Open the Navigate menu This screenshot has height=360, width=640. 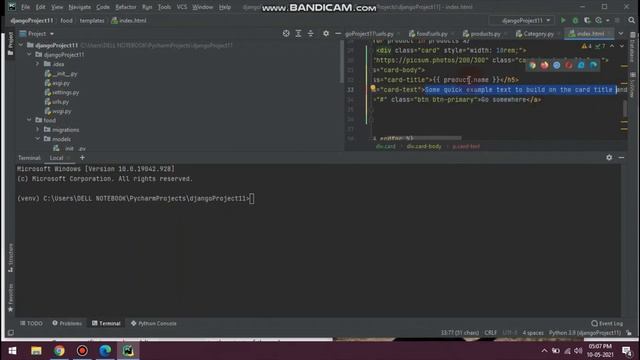tap(80, 7)
